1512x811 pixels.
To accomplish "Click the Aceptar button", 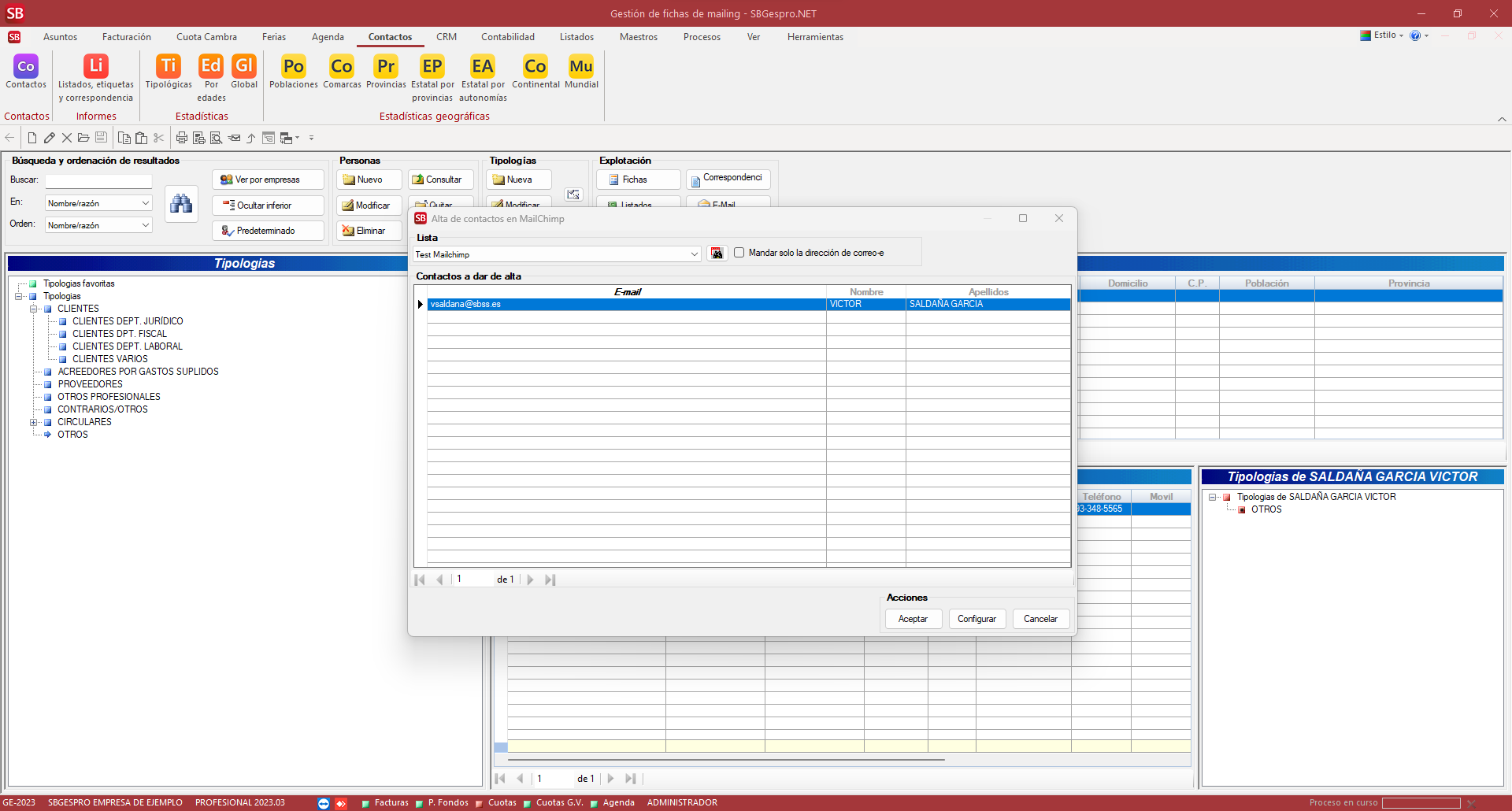I will coord(913,619).
